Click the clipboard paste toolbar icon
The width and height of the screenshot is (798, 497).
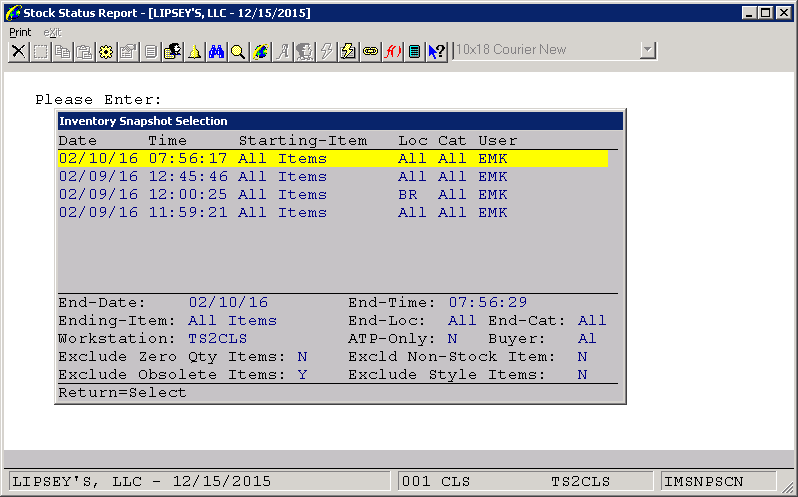click(84, 51)
